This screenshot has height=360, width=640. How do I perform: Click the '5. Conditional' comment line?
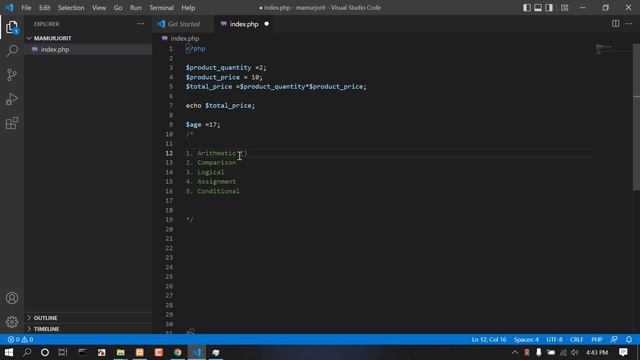[x=213, y=191]
